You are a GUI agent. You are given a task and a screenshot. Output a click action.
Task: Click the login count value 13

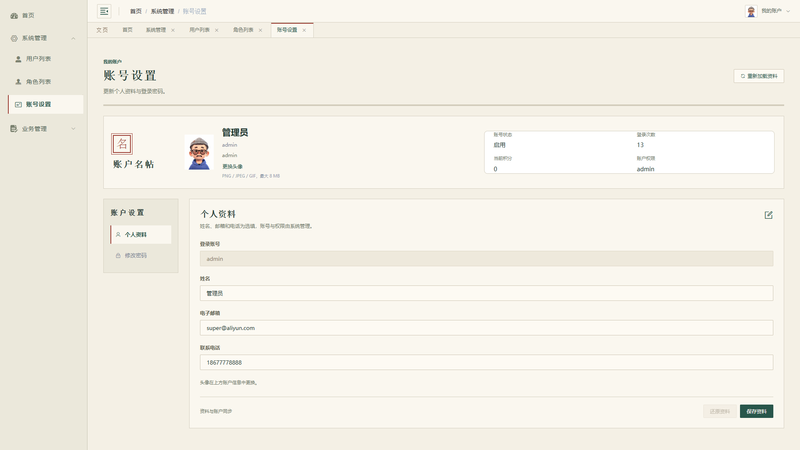[x=640, y=145]
